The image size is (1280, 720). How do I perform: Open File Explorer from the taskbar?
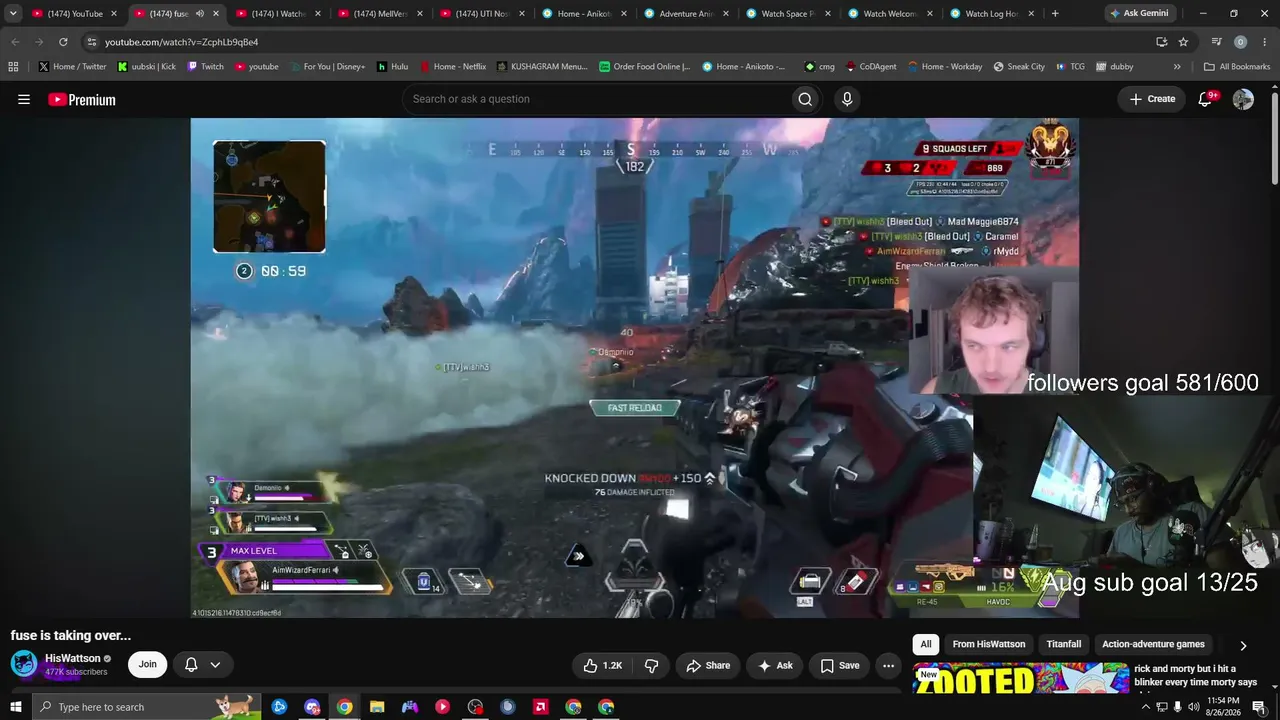377,707
